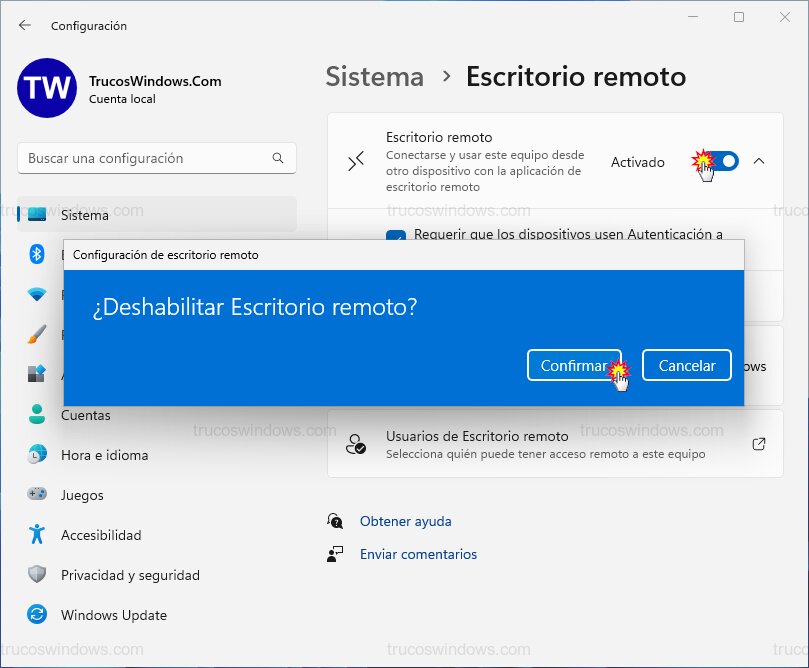Disable the Escritorio remoto Activado toggle
809x668 pixels.
(713, 160)
